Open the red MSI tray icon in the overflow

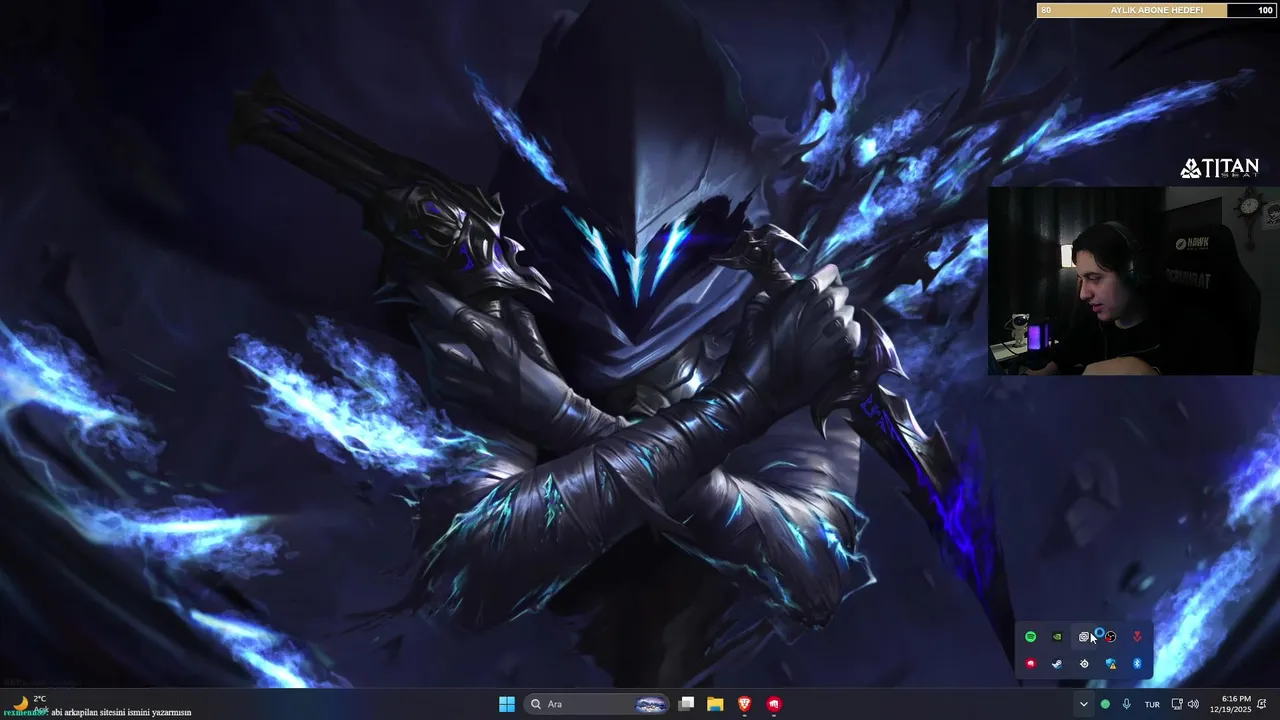(1031, 664)
